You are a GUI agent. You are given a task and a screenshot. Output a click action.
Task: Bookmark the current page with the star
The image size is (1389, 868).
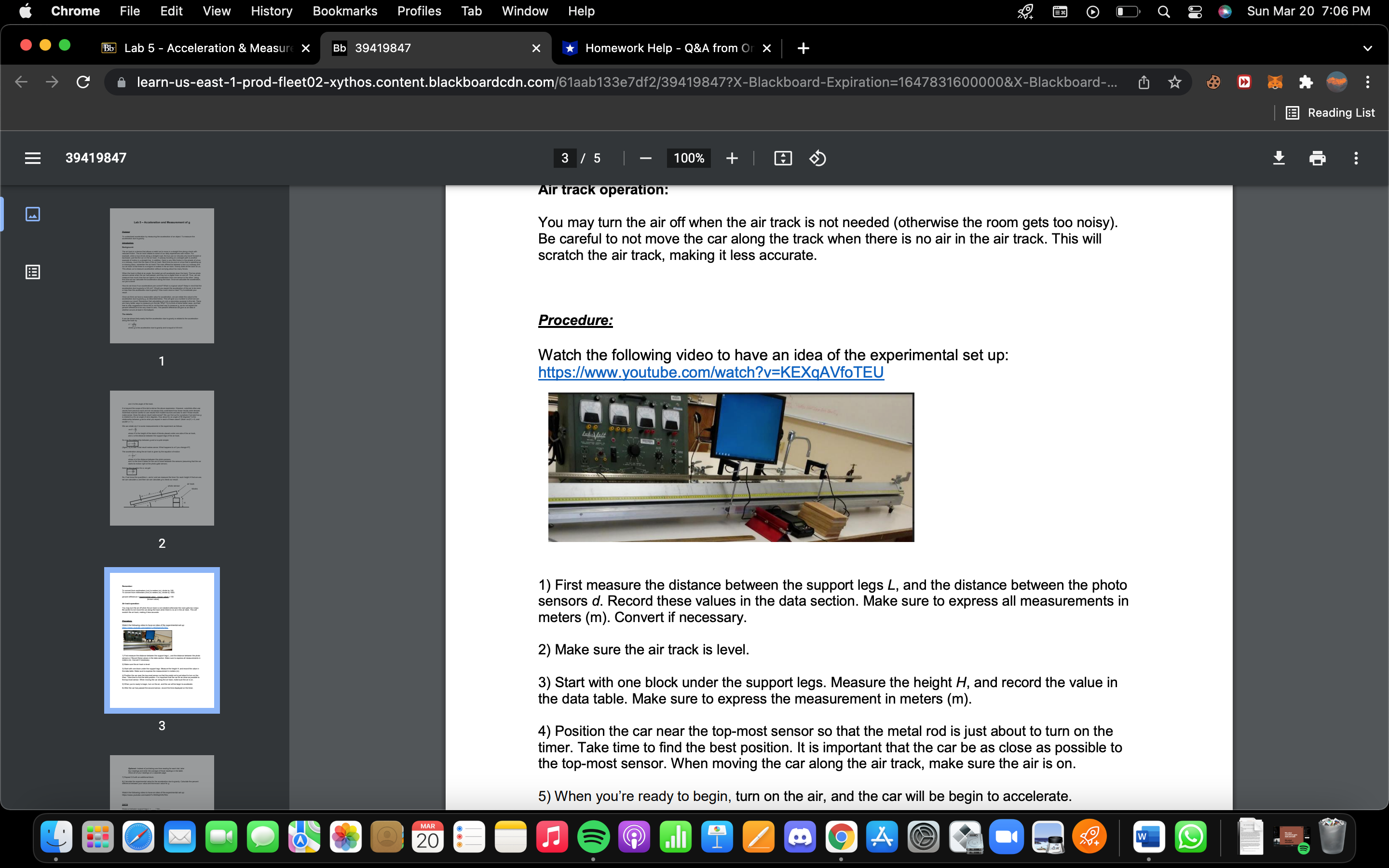1174,82
